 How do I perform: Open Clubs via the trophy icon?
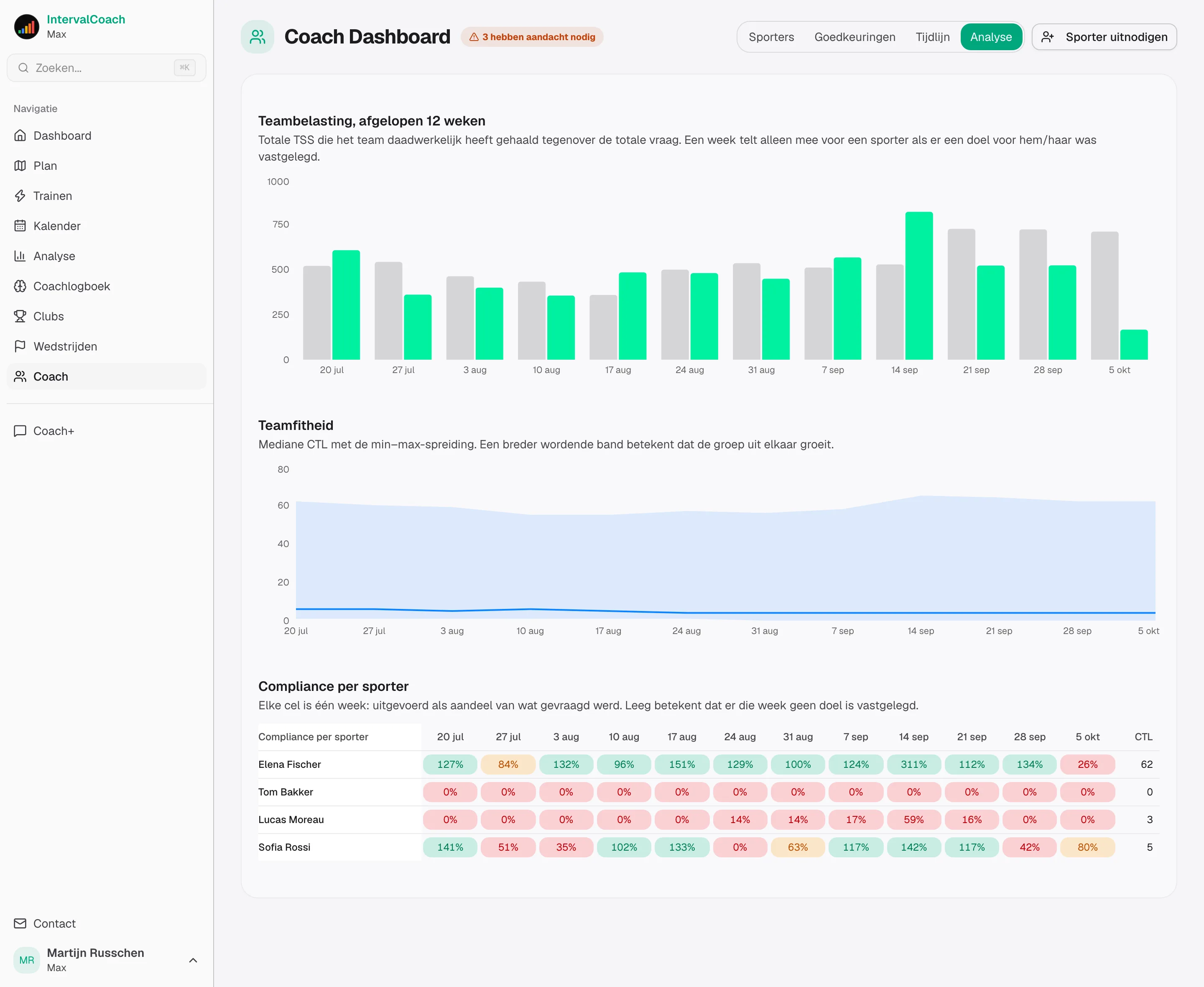pos(20,316)
